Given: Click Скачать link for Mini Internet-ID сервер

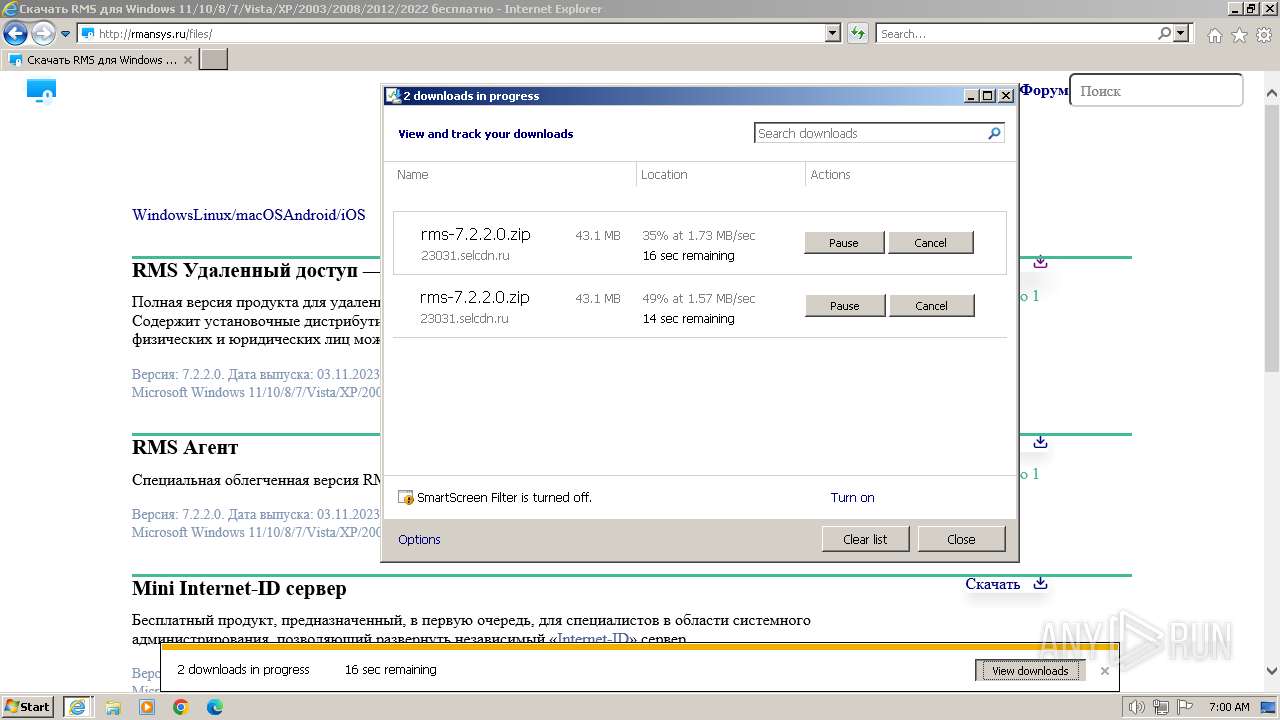Looking at the screenshot, I should click(x=992, y=584).
